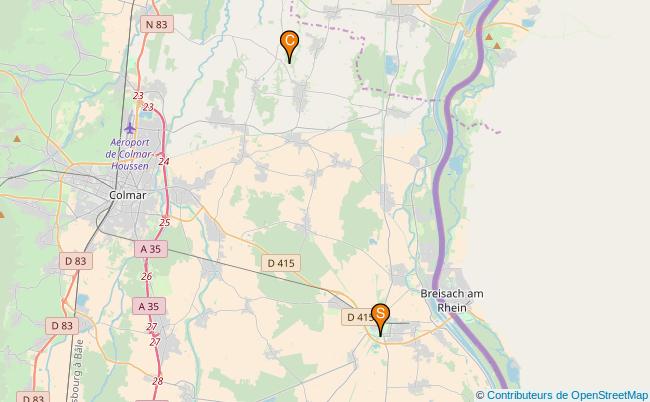Click the center D 415 road shield
Viewport: 650px width, 402px height.
pos(281,263)
